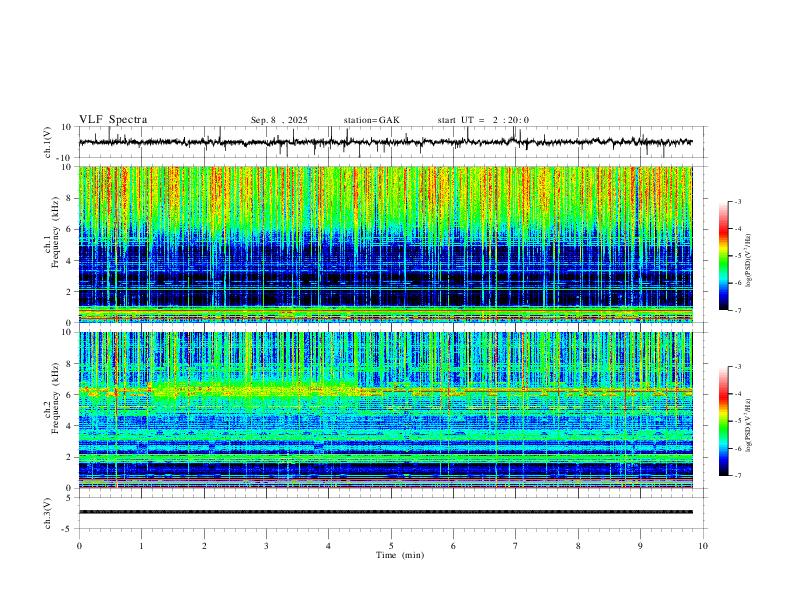Image resolution: width=792 pixels, height=612 pixels.
Task: Click the lower color bar's log(PSD) label
Action: point(748,425)
